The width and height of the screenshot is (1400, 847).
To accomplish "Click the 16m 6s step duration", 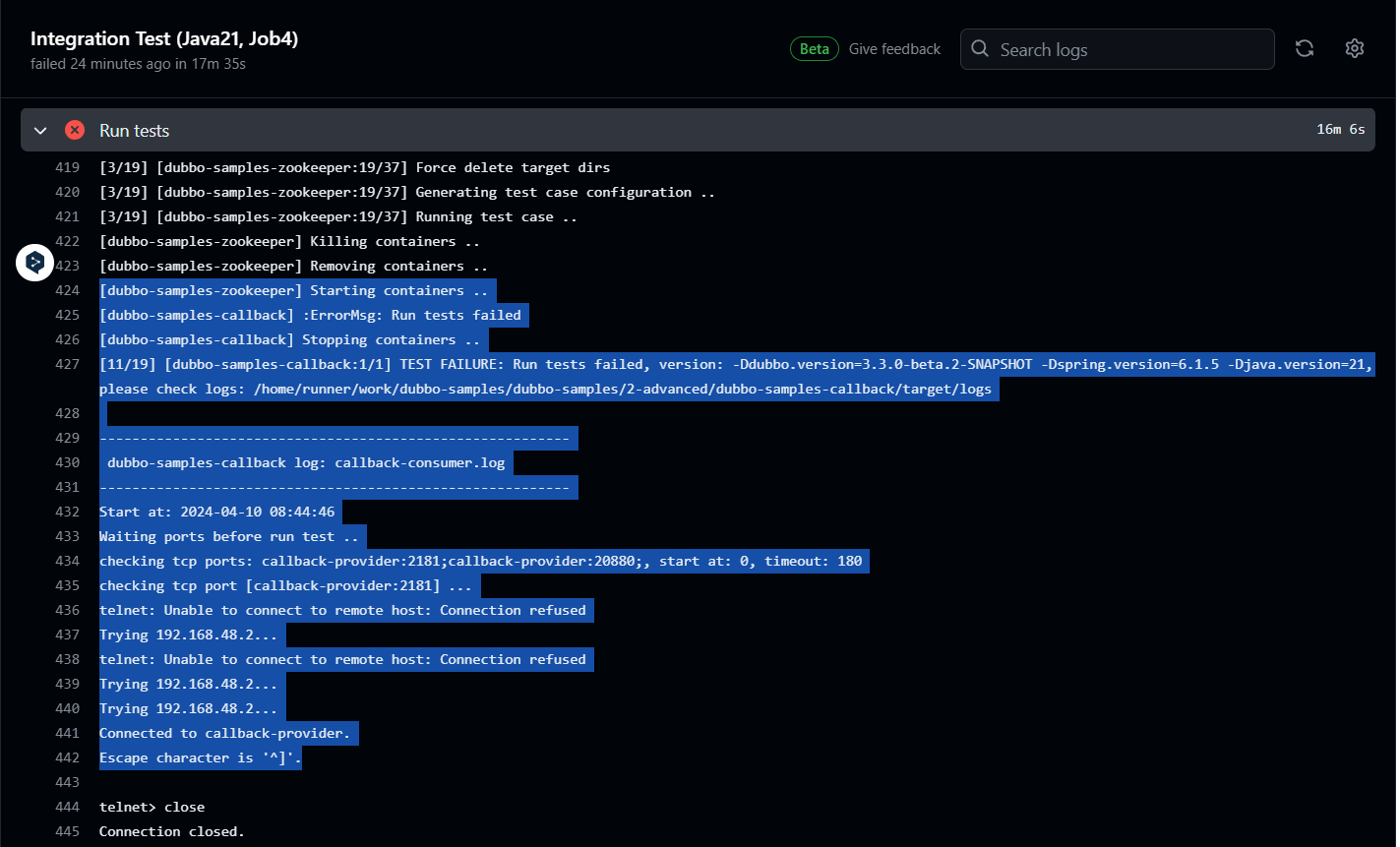I will tap(1340, 130).
